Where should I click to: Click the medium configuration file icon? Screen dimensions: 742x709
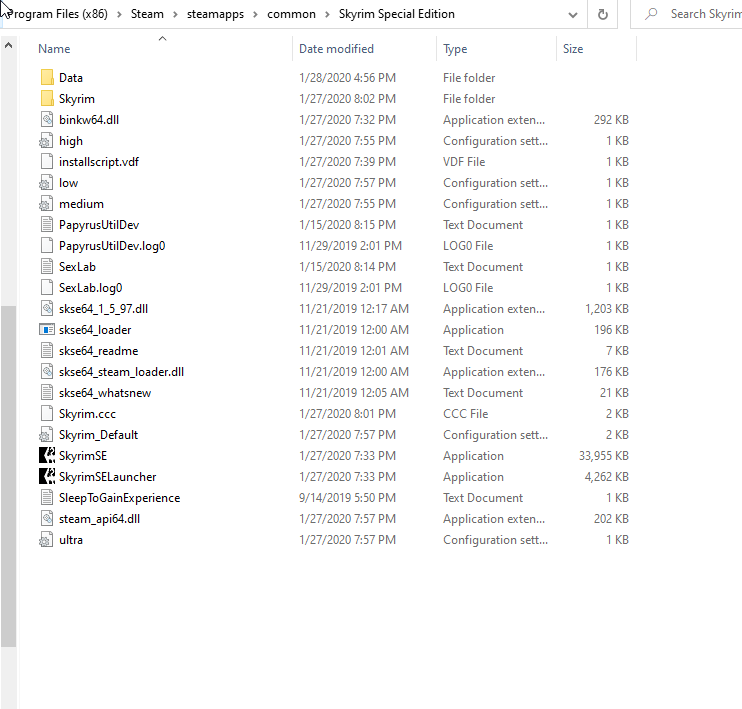pyautogui.click(x=47, y=204)
